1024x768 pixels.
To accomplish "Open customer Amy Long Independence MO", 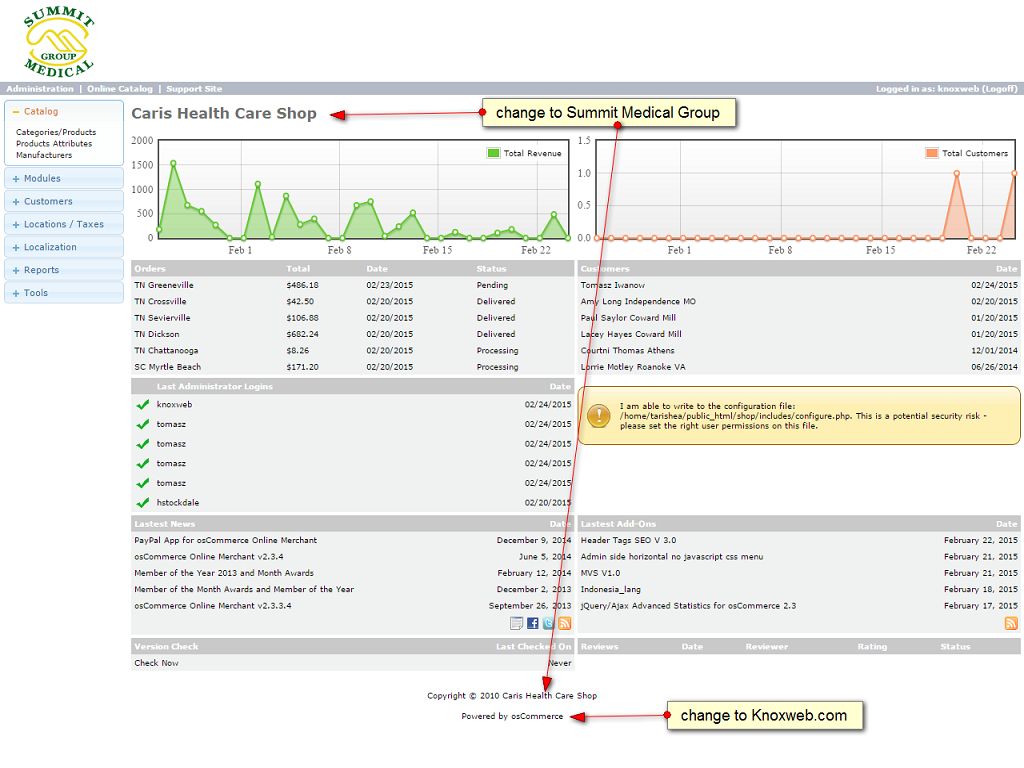I will (x=638, y=302).
